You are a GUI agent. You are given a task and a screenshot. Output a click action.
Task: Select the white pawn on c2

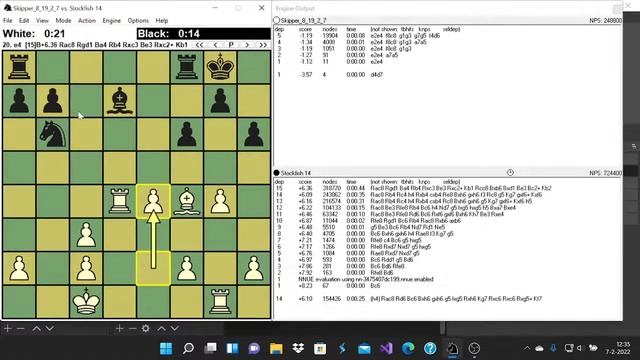(86, 268)
